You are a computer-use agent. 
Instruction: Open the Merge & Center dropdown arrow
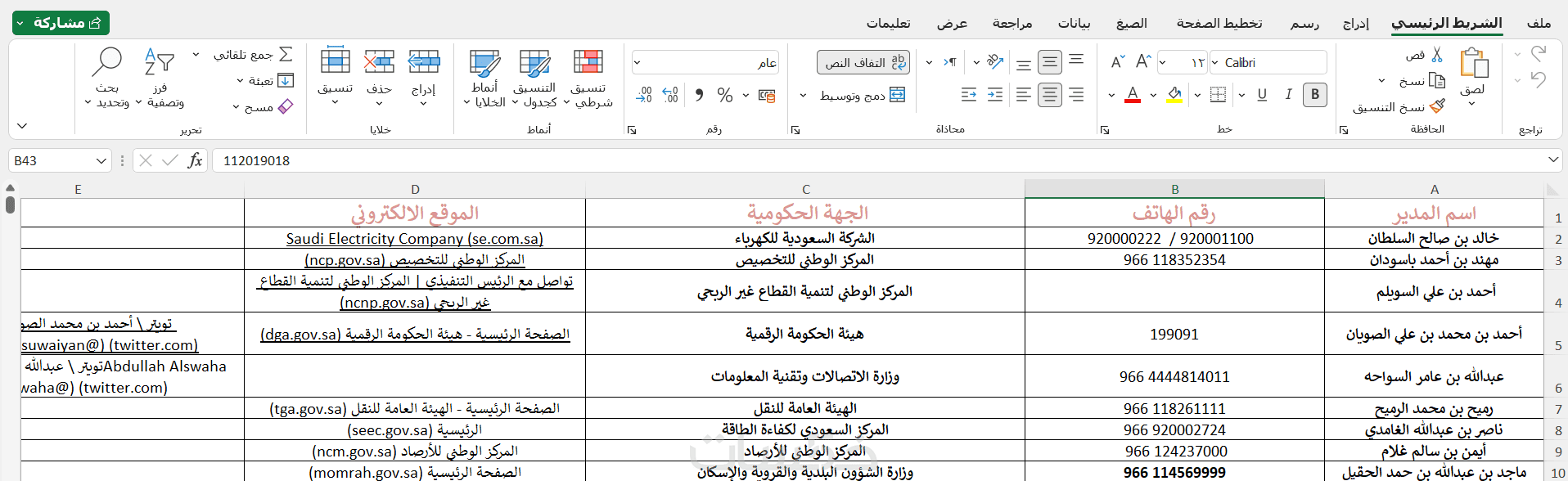click(x=803, y=96)
